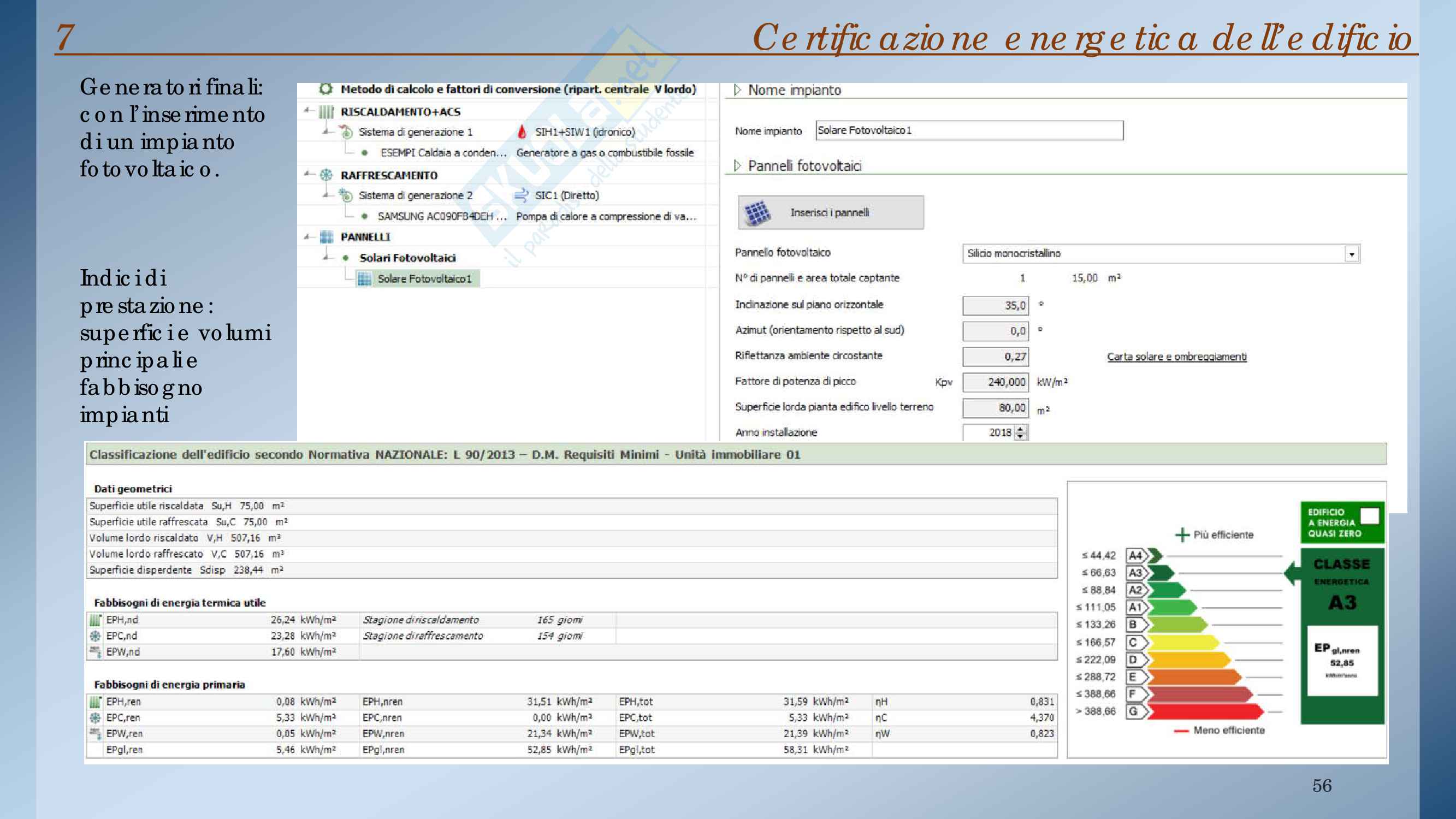Click the red flame icon beside SIH1+SIW1
Screen dimensions: 1456x819
pyautogui.click(x=522, y=132)
